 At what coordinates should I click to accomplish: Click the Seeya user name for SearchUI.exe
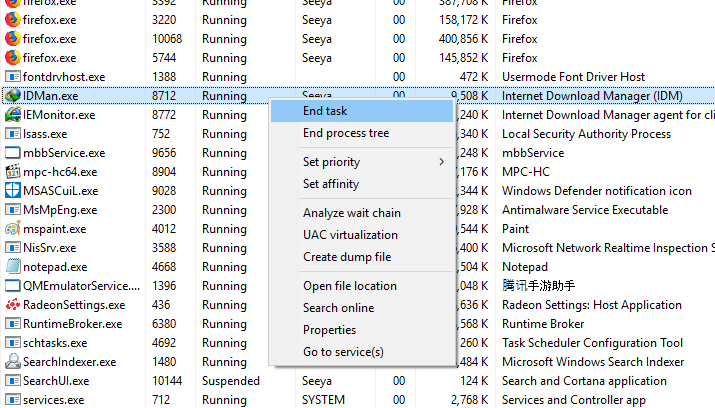[317, 381]
